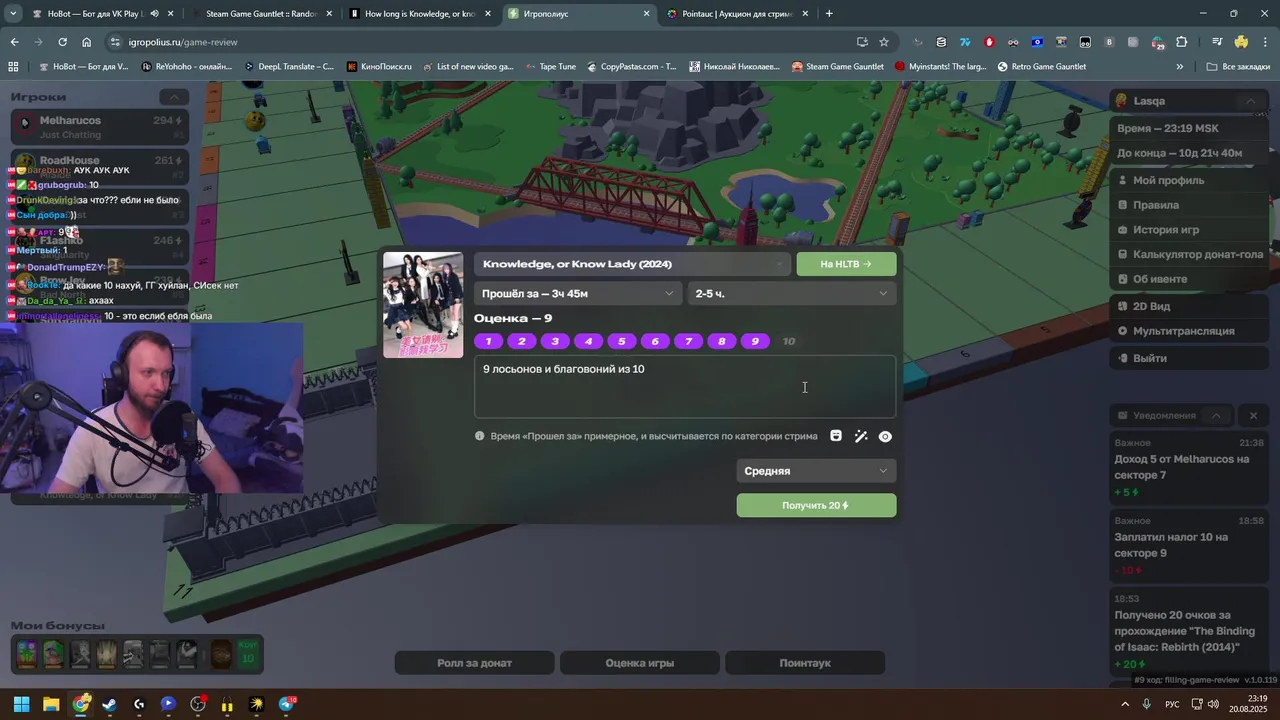Image resolution: width=1280 pixels, height=720 pixels.
Task: Select rating 8
Action: pos(722,341)
